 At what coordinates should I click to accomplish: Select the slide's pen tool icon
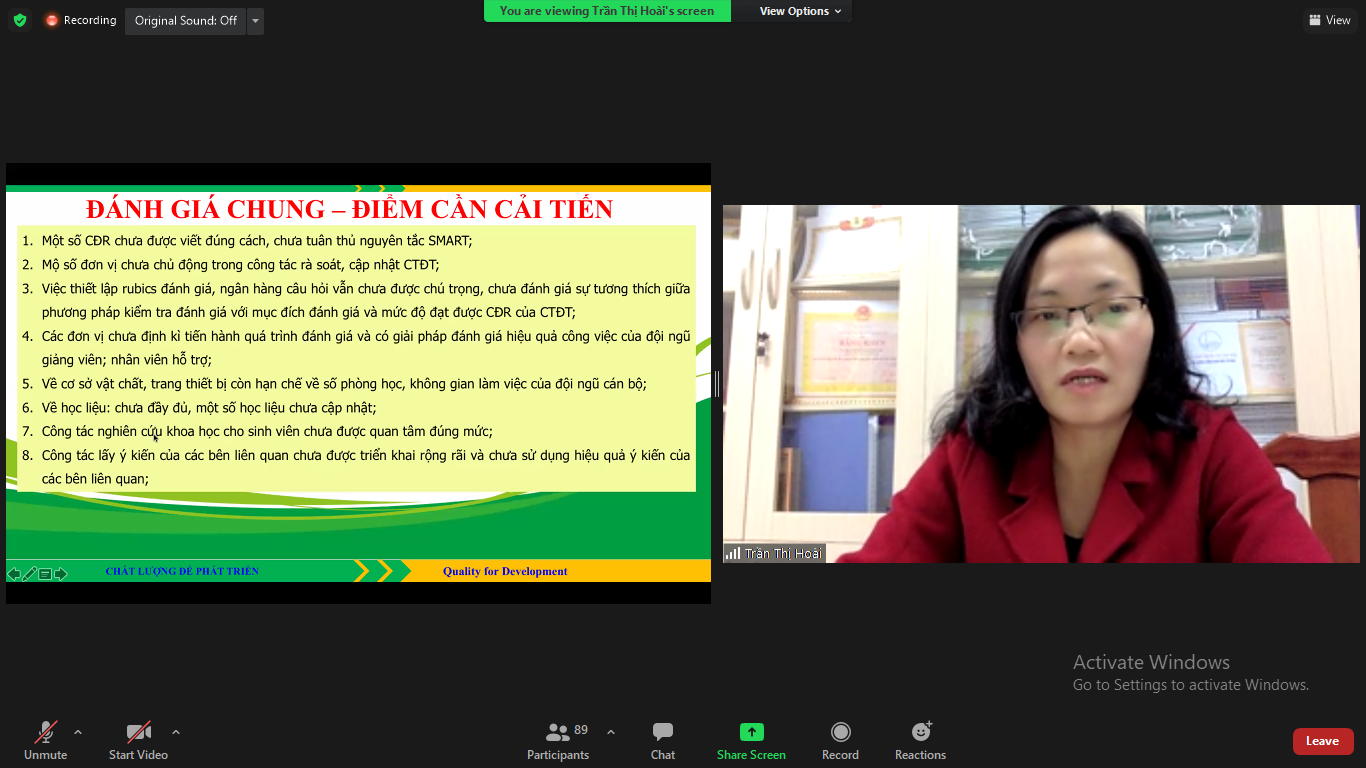click(30, 574)
